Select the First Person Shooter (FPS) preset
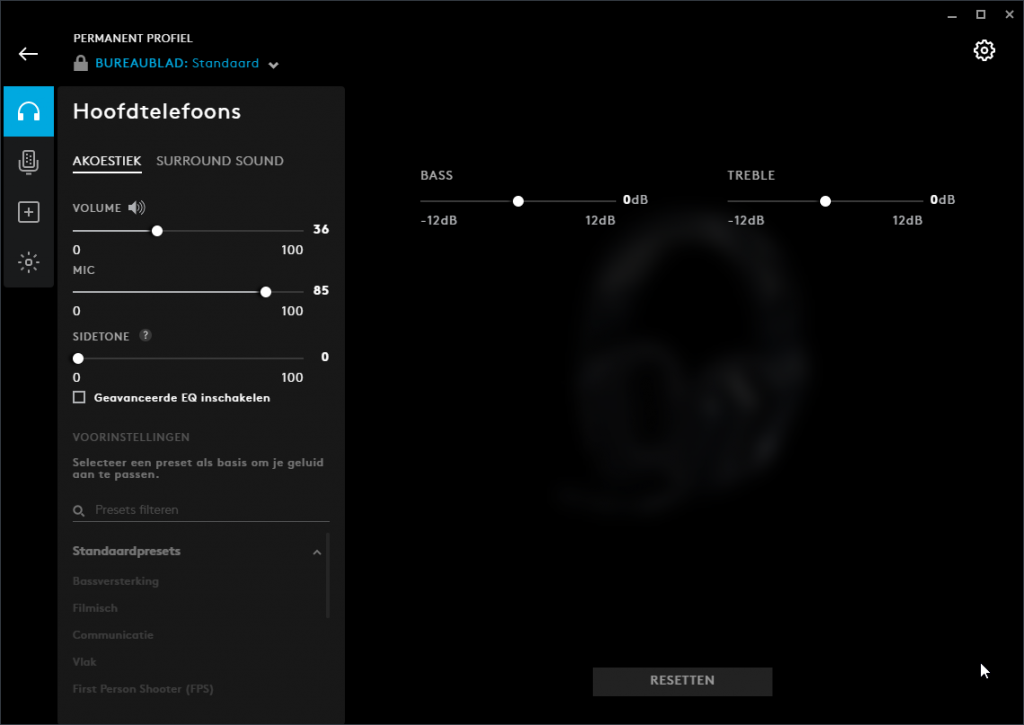The image size is (1024, 725). [x=142, y=689]
